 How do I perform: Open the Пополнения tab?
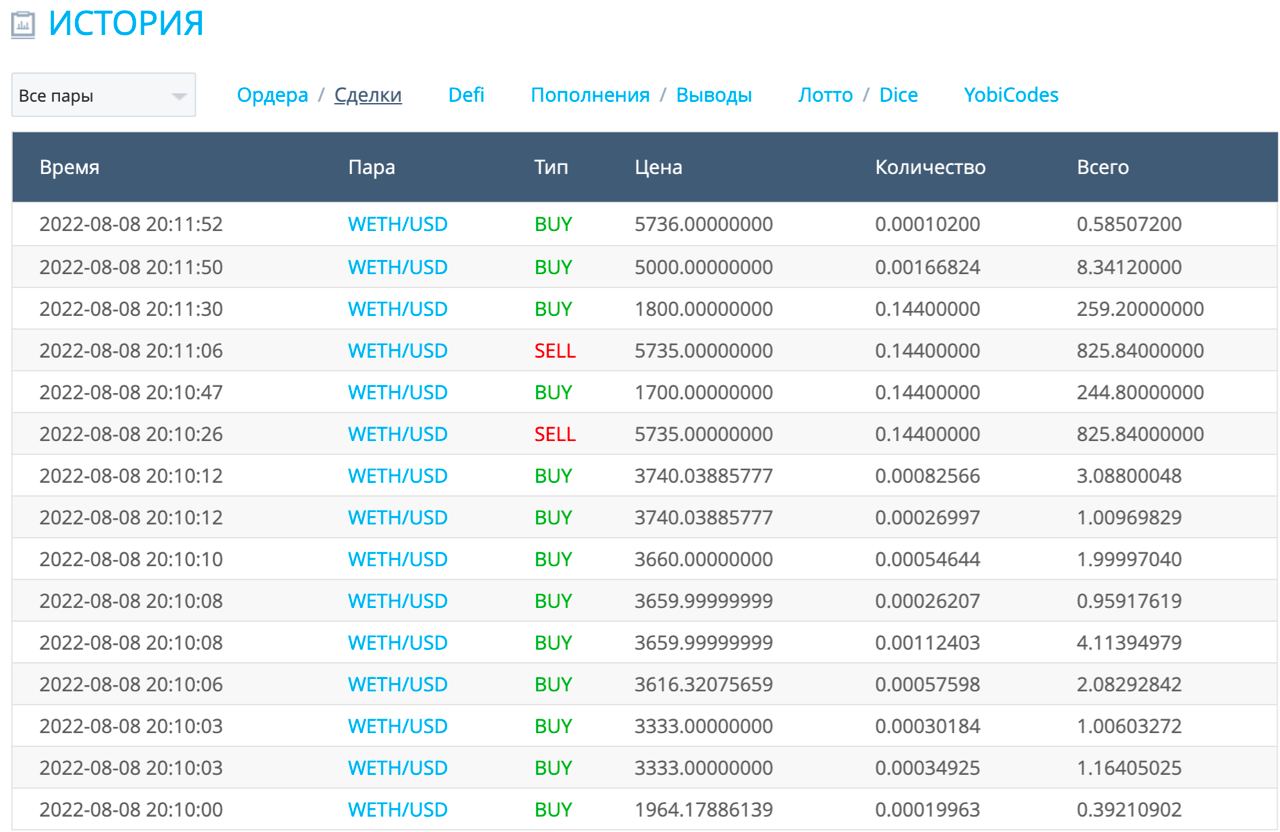(x=590, y=95)
